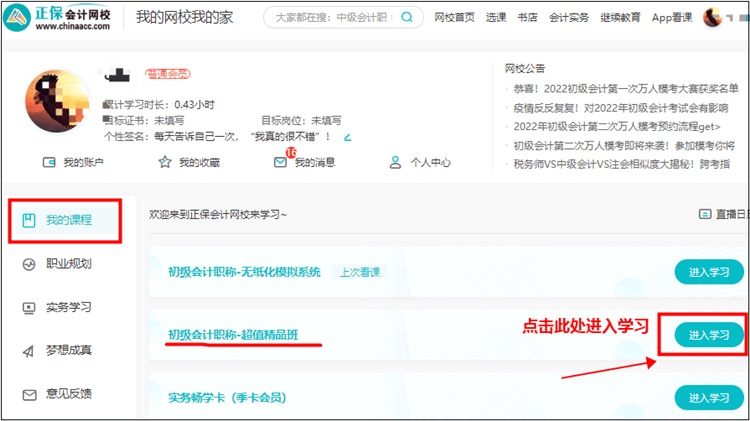Click the 意见反馈 envelope icon
Image resolution: width=750 pixels, height=421 pixels.
[x=30, y=395]
